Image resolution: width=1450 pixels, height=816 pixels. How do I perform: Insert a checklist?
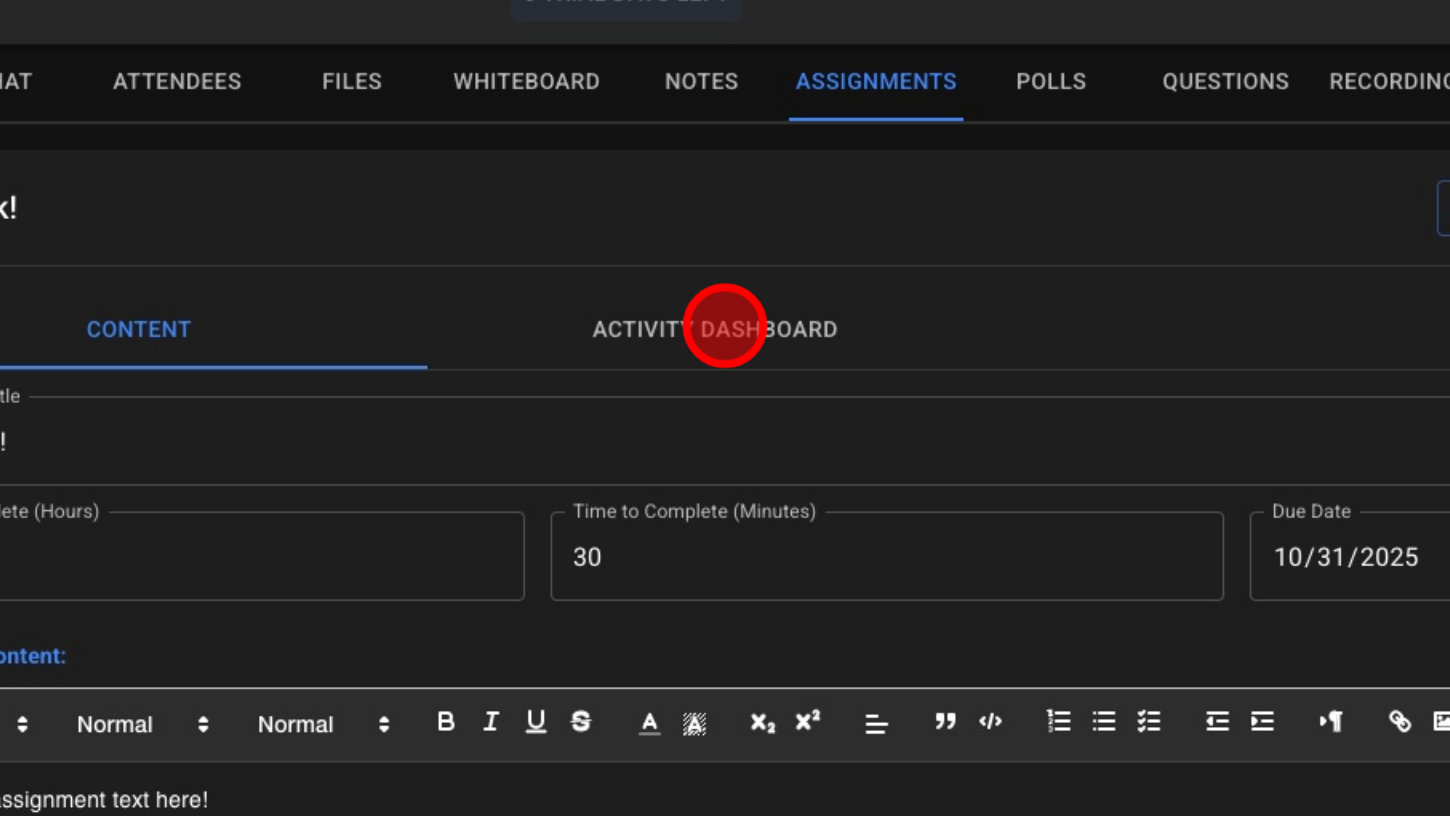pyautogui.click(x=1149, y=722)
